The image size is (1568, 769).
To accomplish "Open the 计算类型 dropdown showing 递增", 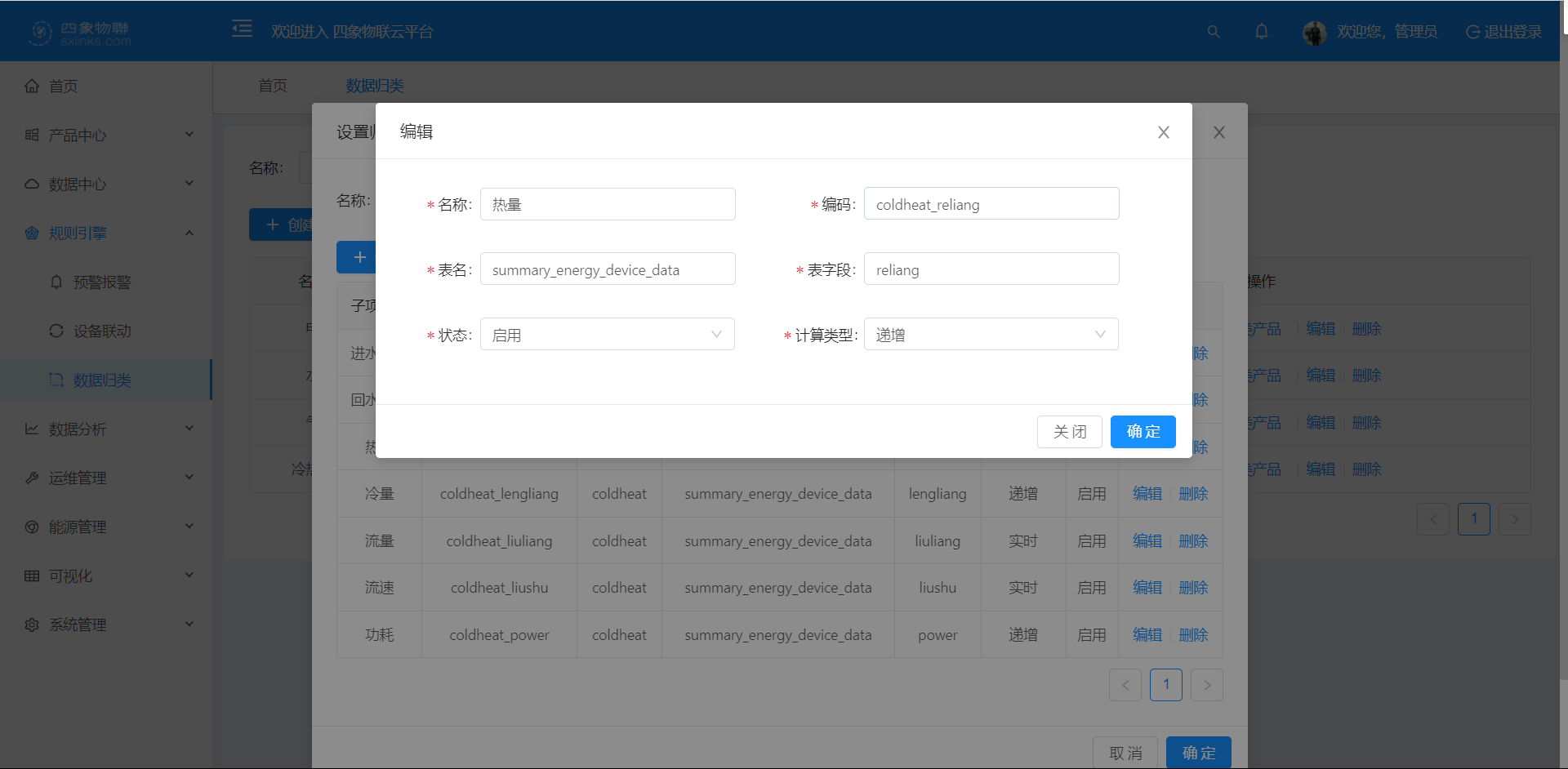I will click(x=991, y=335).
